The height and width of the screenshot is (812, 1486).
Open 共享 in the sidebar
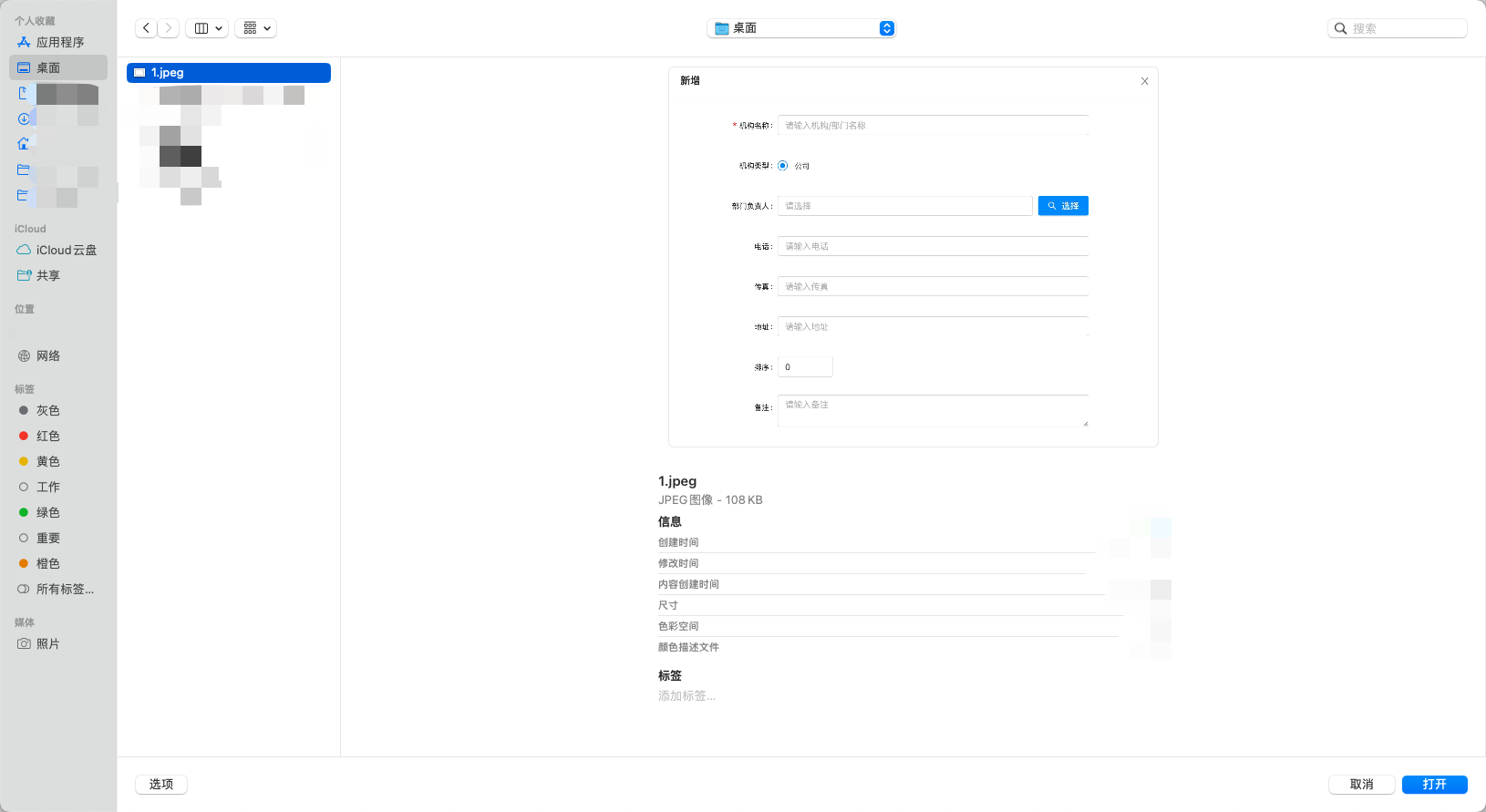(58, 275)
